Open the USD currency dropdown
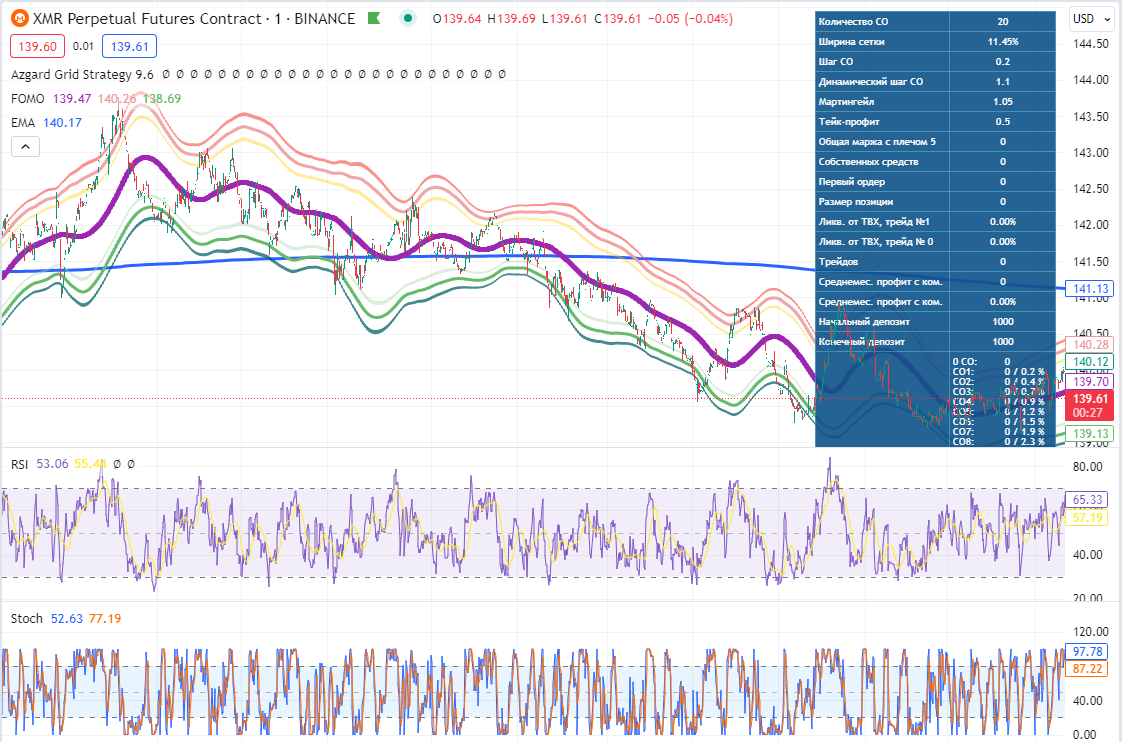 click(1091, 18)
